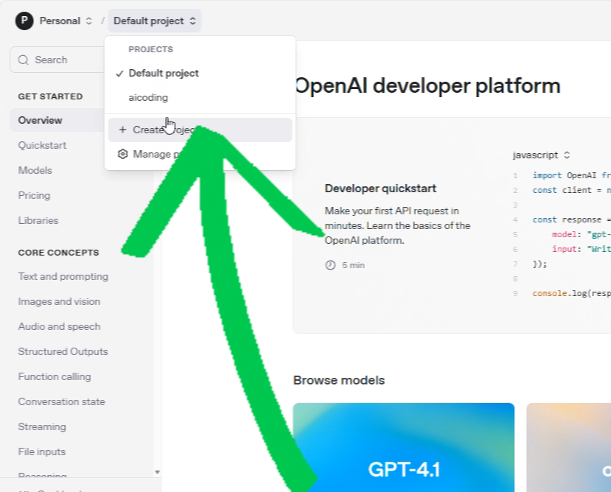Select the checked Default project entry
The image size is (611, 492).
tap(200, 73)
